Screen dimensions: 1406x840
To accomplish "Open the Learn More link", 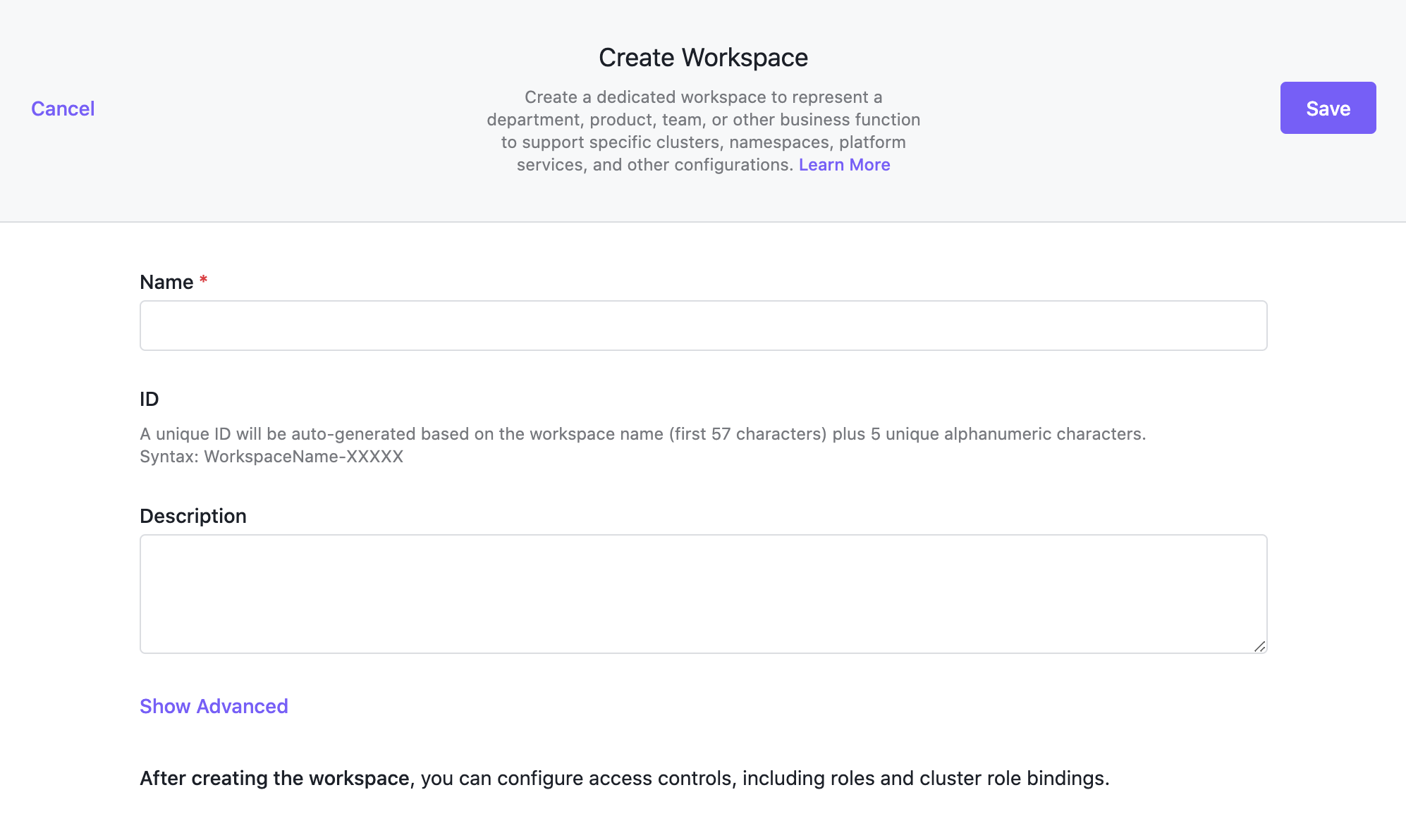I will click(844, 164).
